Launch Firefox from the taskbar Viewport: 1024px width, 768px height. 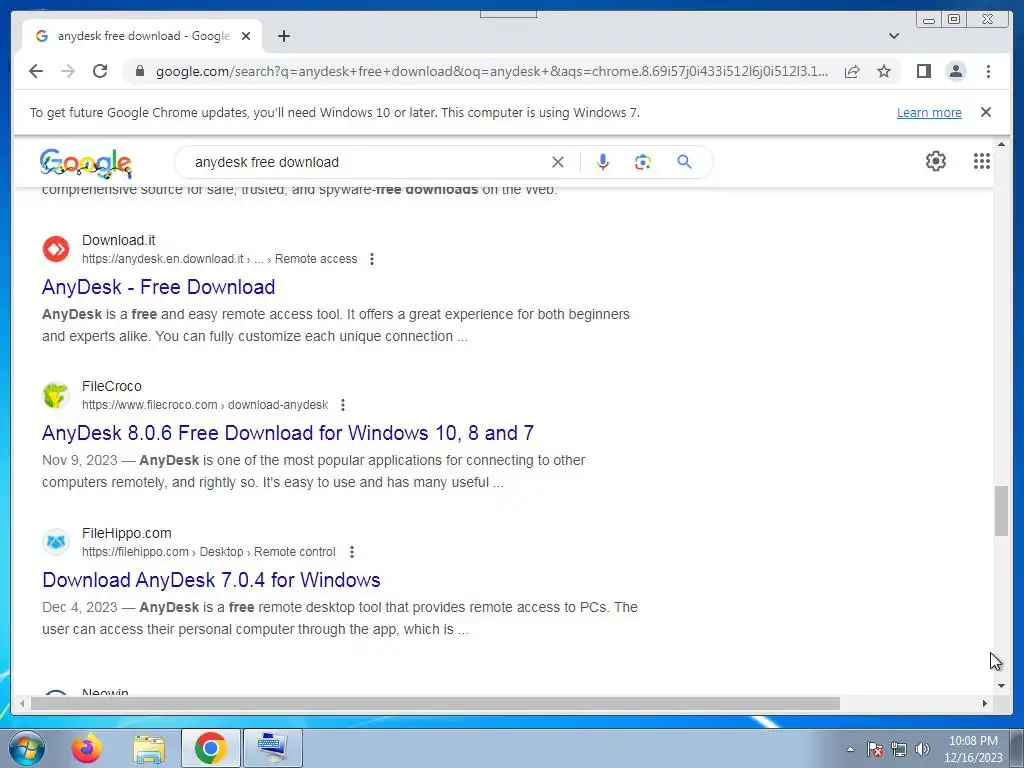(87, 749)
